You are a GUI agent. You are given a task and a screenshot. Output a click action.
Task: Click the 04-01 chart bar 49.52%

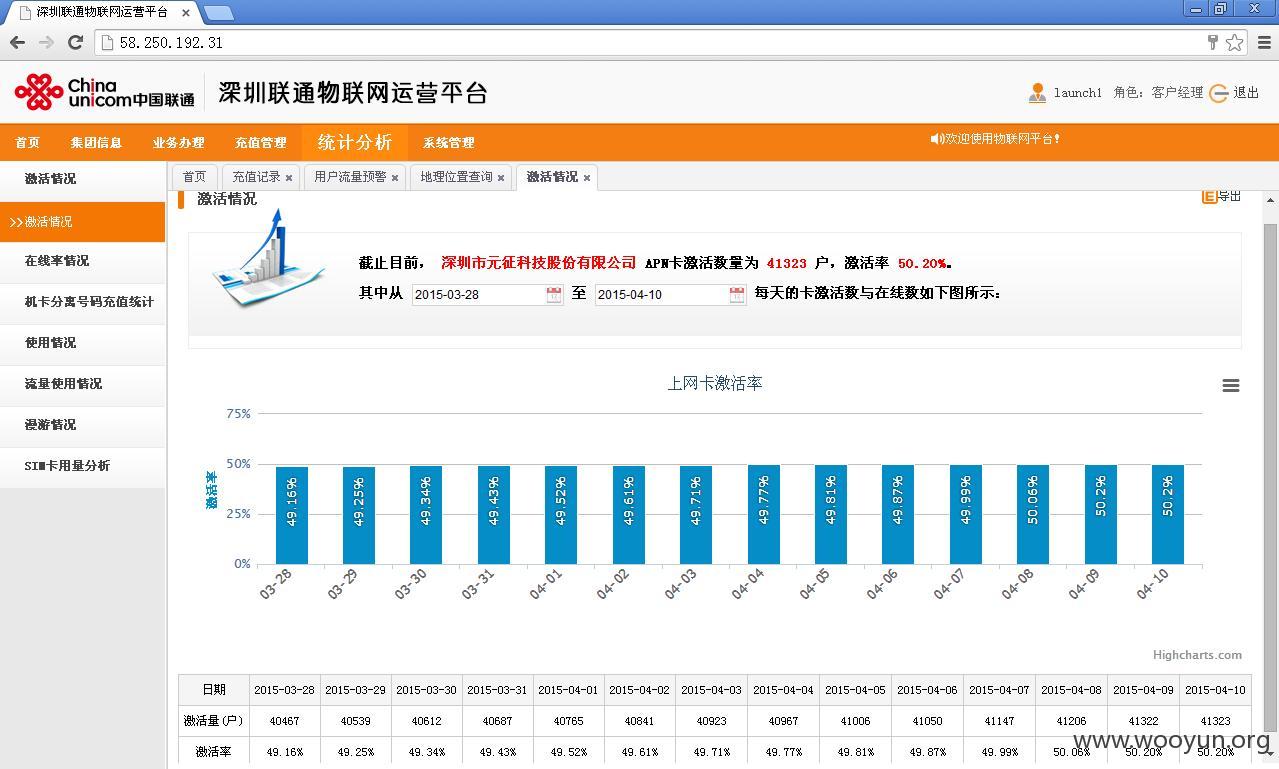click(x=561, y=515)
